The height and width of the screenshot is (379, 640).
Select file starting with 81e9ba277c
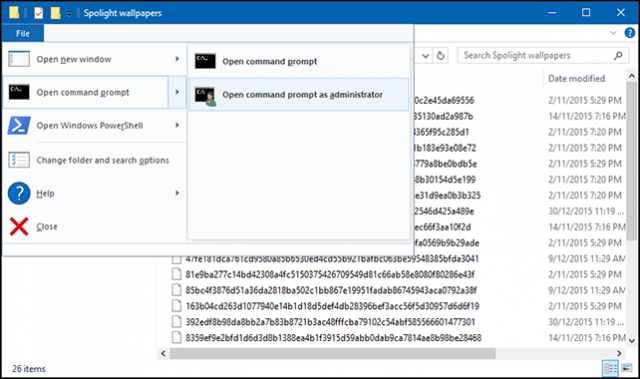(330, 275)
